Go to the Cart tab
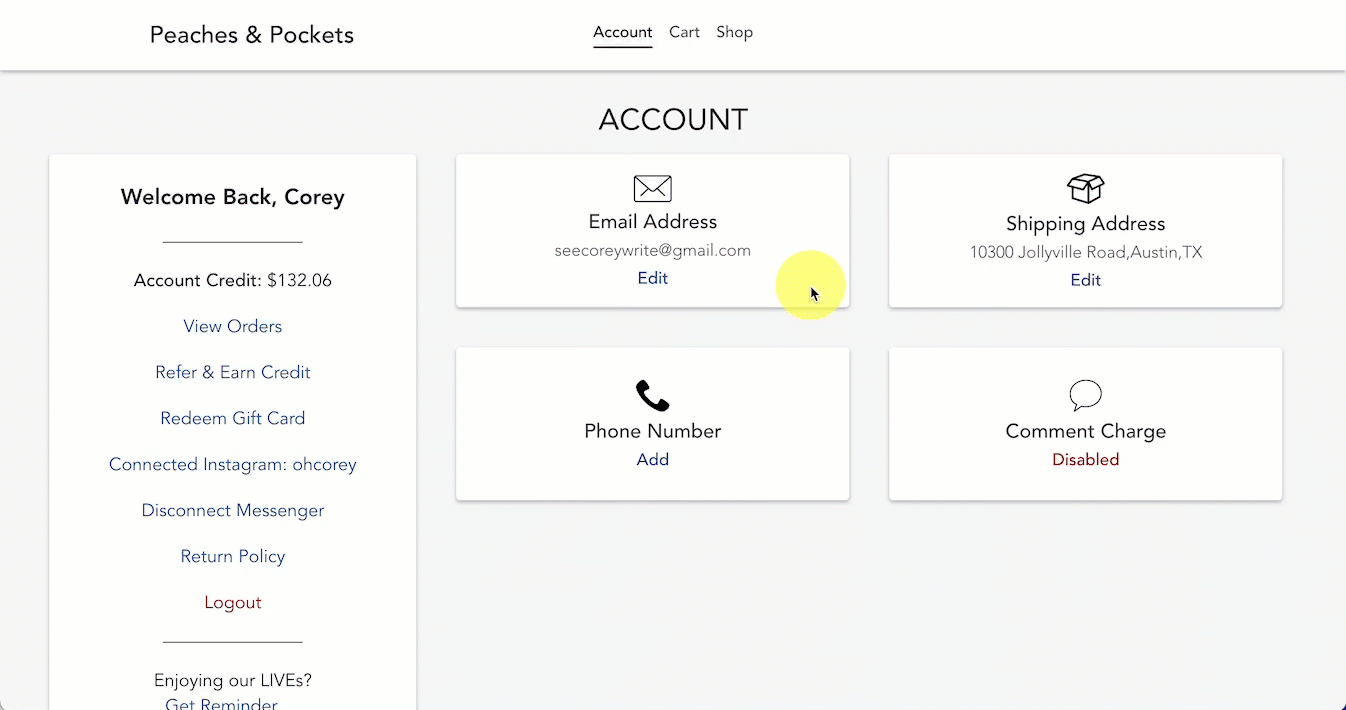The height and width of the screenshot is (710, 1346). pyautogui.click(x=684, y=32)
